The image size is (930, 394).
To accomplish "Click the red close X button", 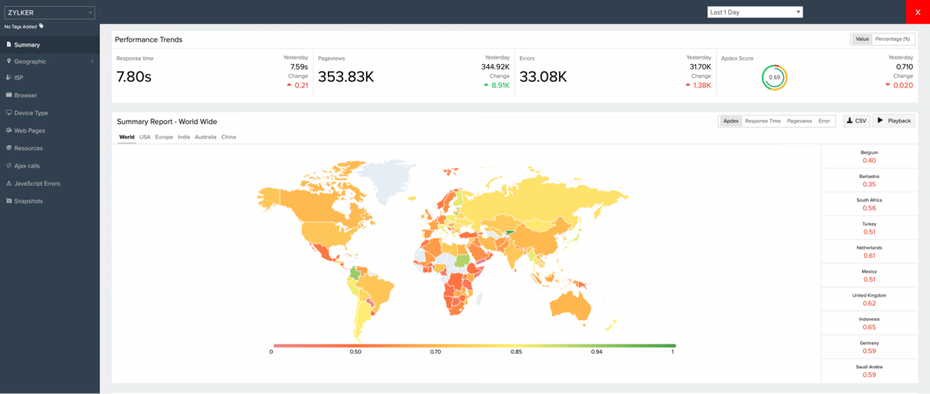I will 918,12.
